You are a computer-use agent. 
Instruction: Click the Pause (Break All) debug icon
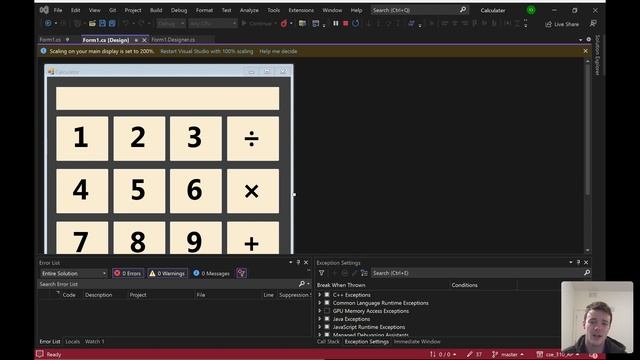pos(336,24)
